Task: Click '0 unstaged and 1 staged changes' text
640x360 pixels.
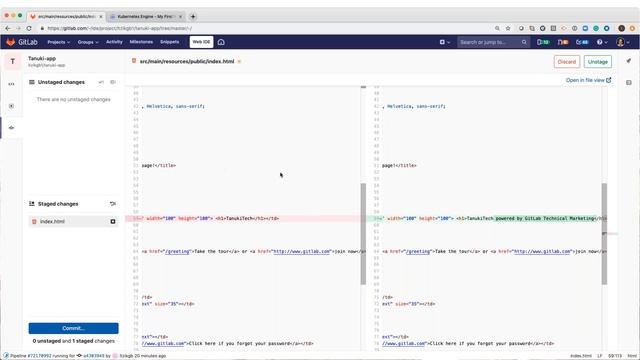Action: [x=73, y=341]
